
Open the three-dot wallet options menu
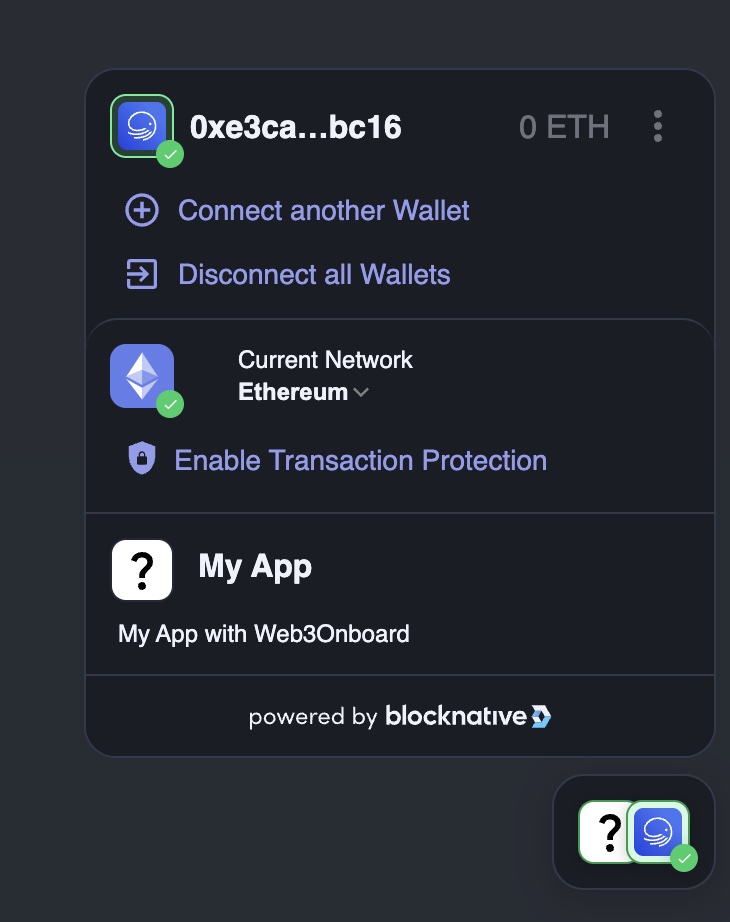(x=658, y=127)
